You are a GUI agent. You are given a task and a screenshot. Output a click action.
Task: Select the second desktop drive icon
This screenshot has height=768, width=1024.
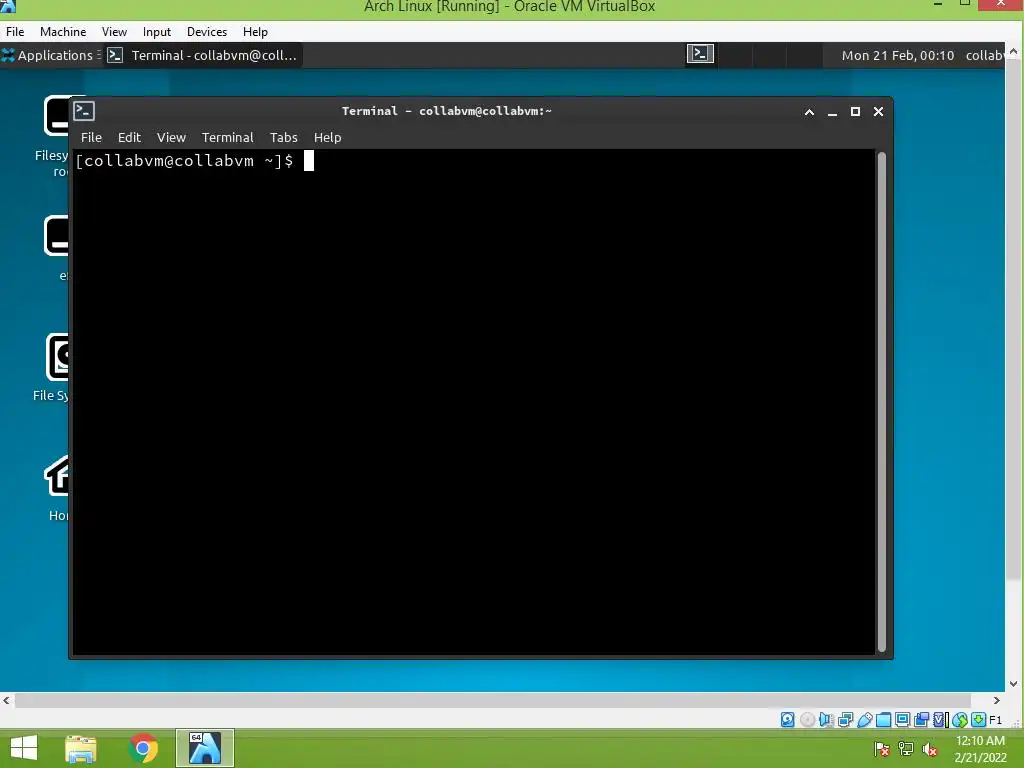click(57, 248)
